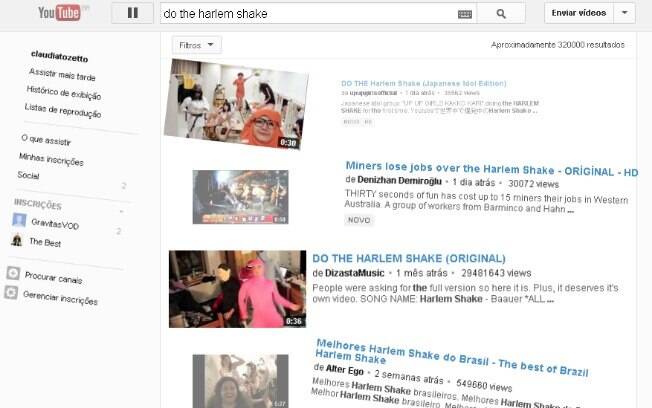Viewport: 652px width, 408px height.
Task: Select Social in sidebar
Action: [x=28, y=176]
